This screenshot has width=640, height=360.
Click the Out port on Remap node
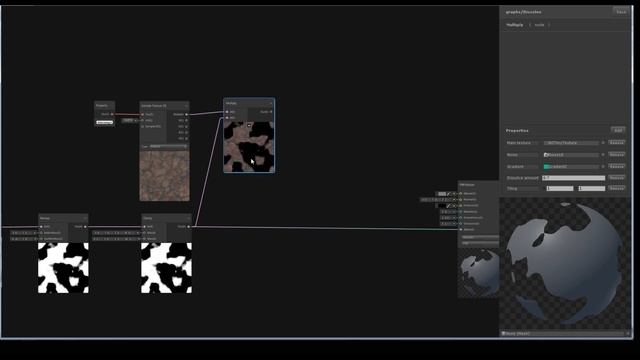pos(85,227)
